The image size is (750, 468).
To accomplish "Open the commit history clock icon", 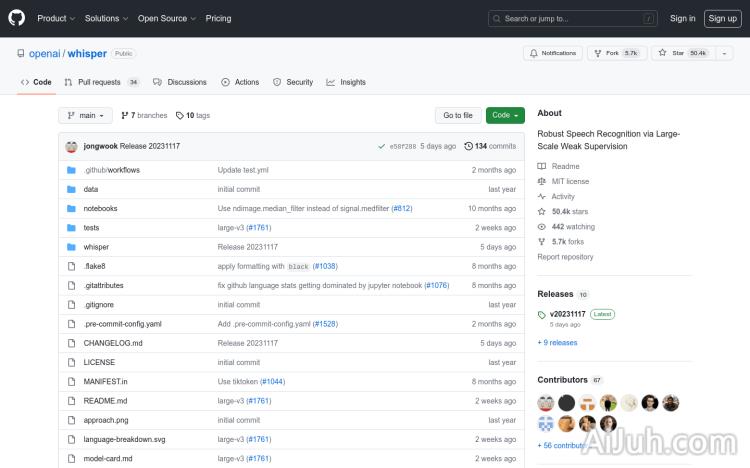I will (x=469, y=146).
